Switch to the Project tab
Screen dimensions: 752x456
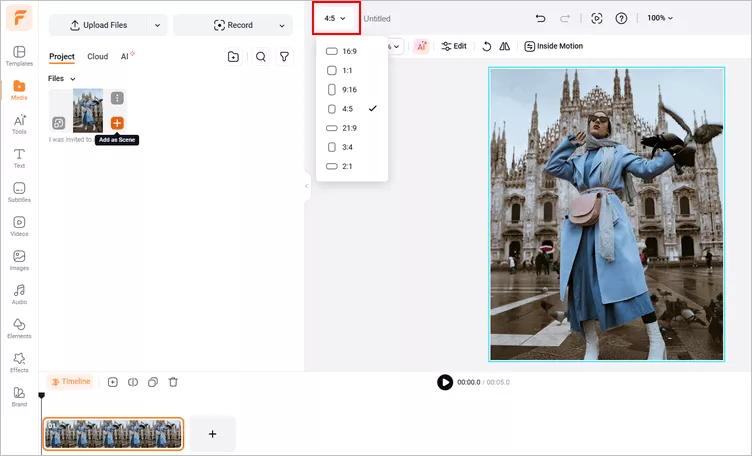point(62,57)
